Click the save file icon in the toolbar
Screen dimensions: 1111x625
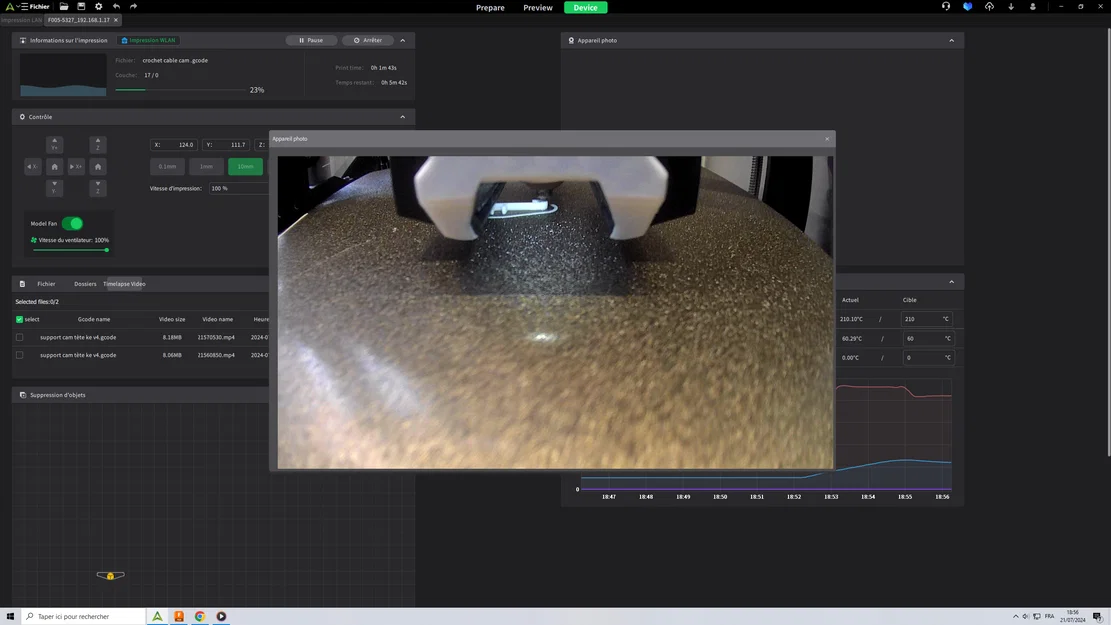pos(81,7)
